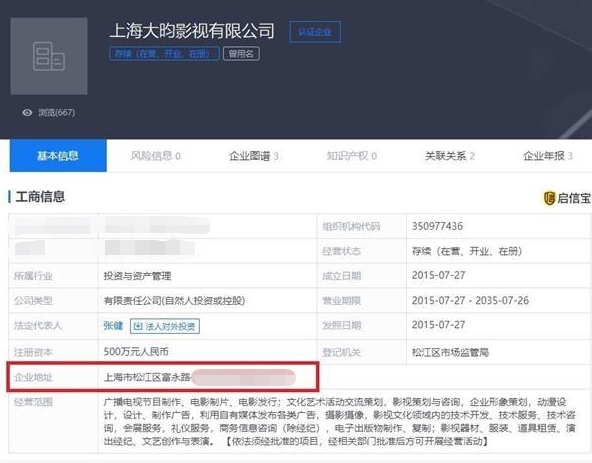Click the address 上海市松江区富永路 text
Viewport: 592px width, 463px height.
click(x=147, y=377)
